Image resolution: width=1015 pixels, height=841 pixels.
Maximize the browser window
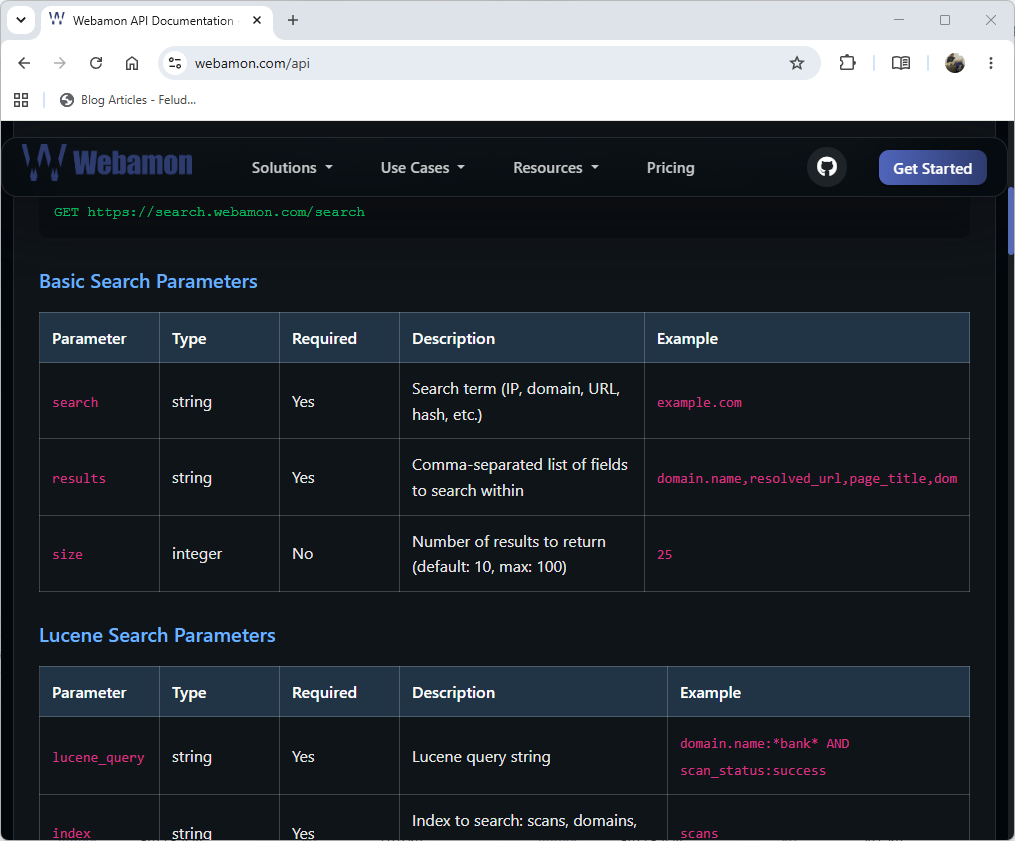(x=944, y=20)
